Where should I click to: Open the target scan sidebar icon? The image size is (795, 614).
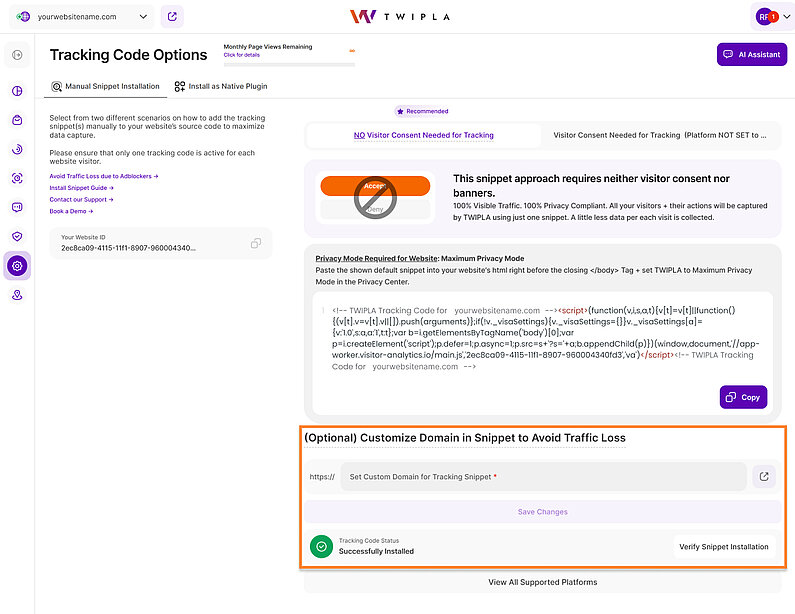(x=17, y=178)
